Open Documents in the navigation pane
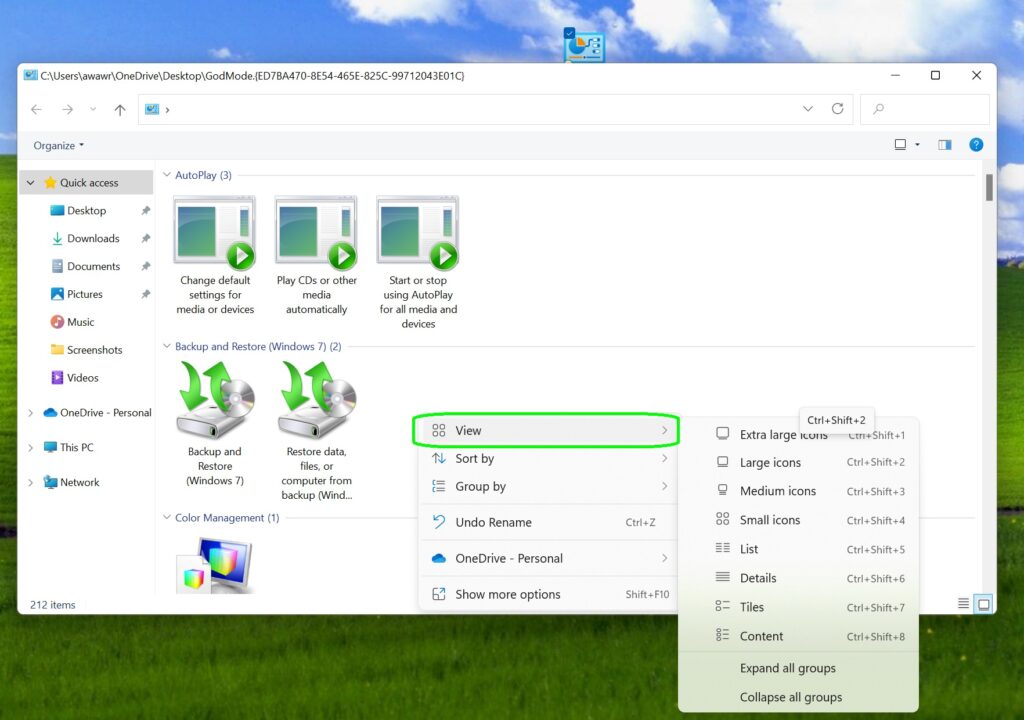This screenshot has height=720, width=1024. click(93, 266)
